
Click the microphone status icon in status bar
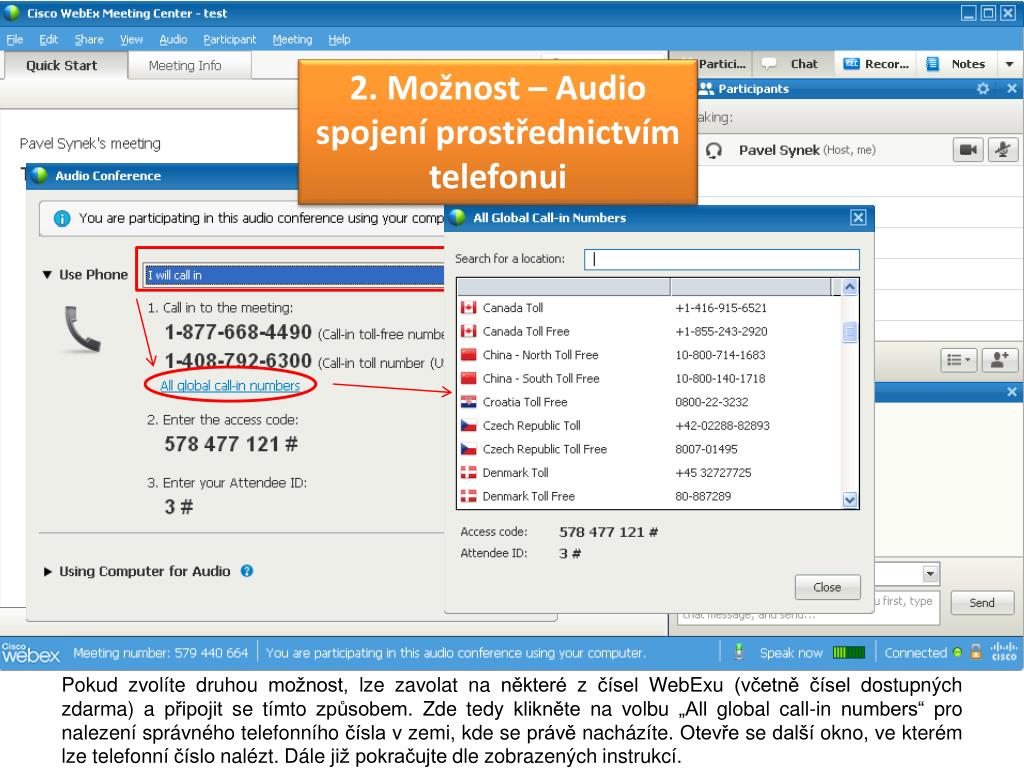pyautogui.click(x=739, y=652)
